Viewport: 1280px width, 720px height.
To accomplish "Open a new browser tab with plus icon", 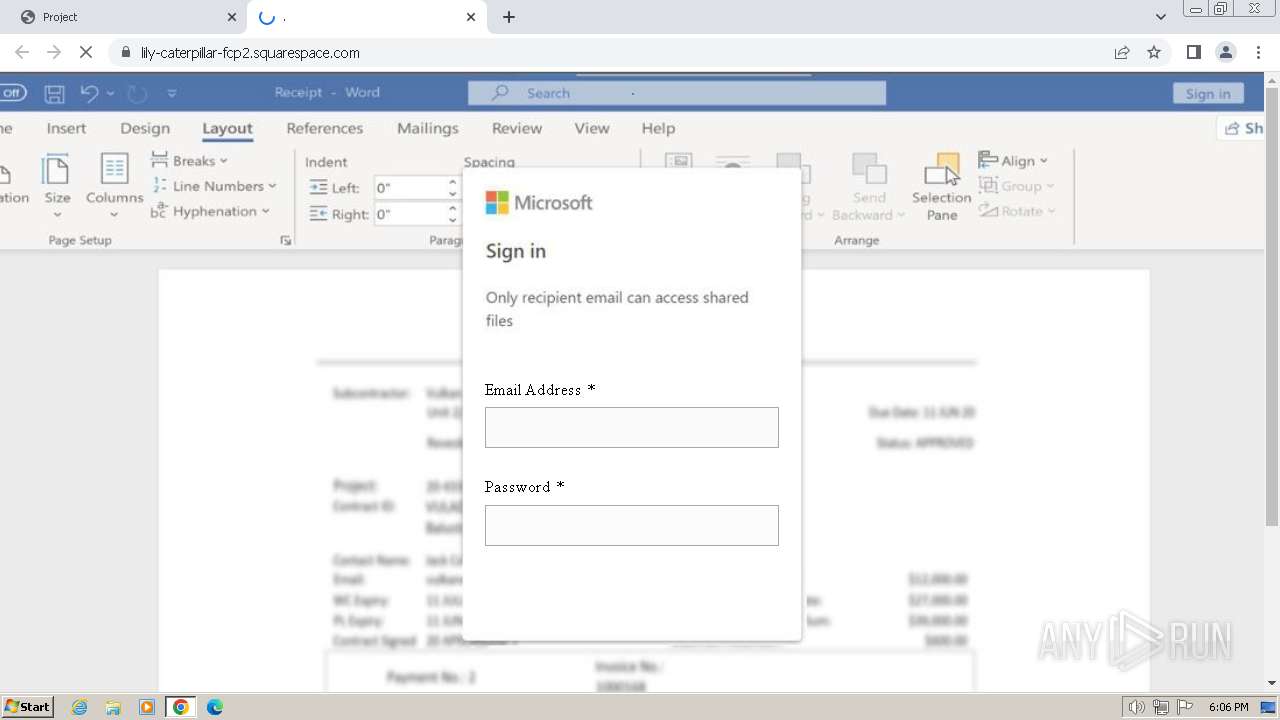I will coord(508,17).
